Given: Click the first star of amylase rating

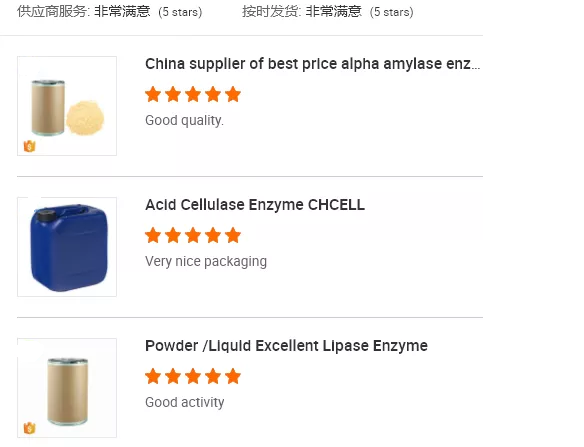Looking at the screenshot, I should (x=153, y=94).
